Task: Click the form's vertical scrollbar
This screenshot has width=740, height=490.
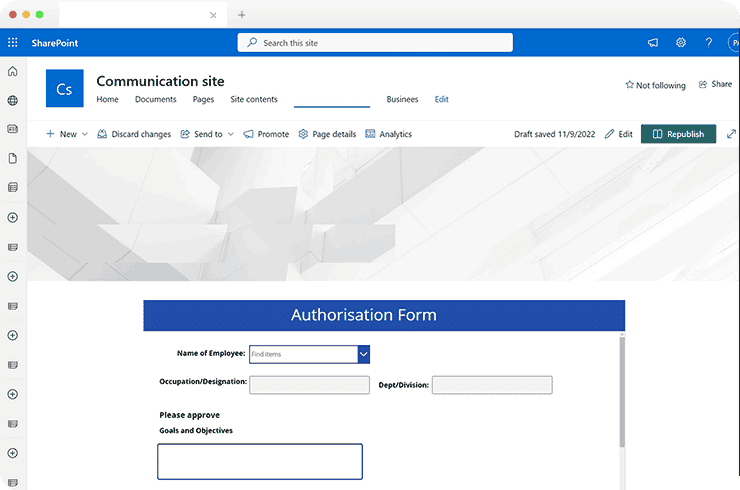Action: 621,392
